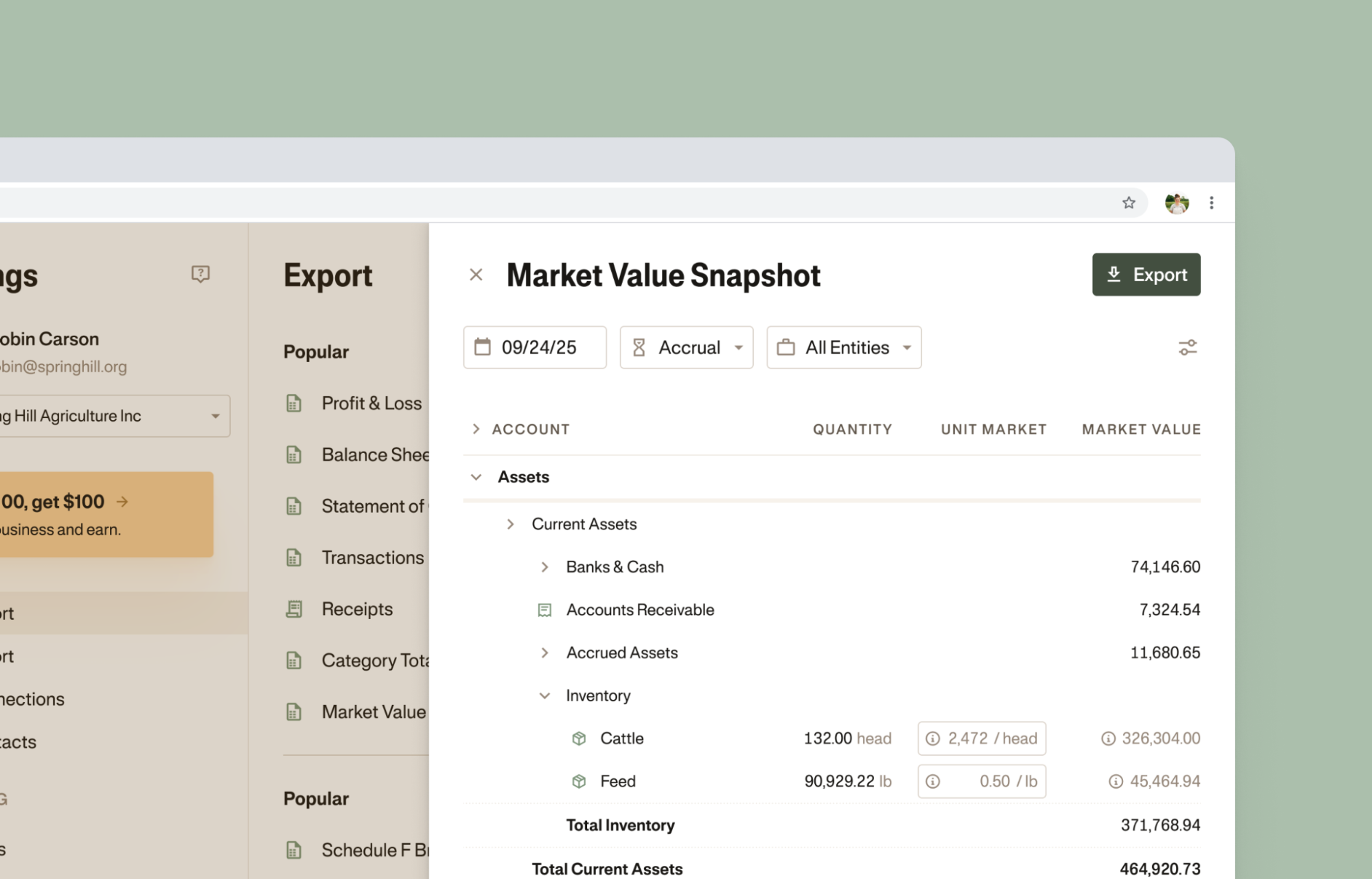Open the filter settings sliders icon
This screenshot has width=1372, height=879.
pos(1188,347)
